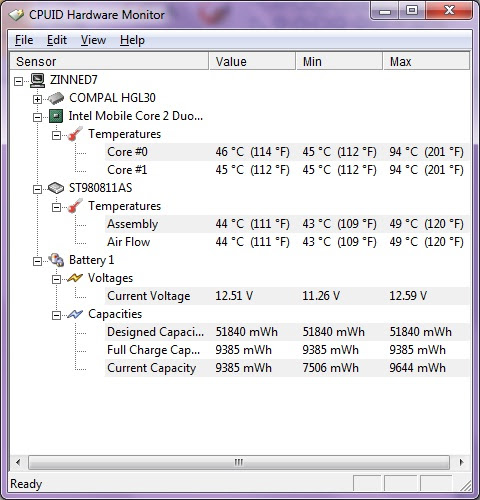Select the COMPAL HGL30 label
Image resolution: width=480 pixels, height=500 pixels.
(112, 98)
